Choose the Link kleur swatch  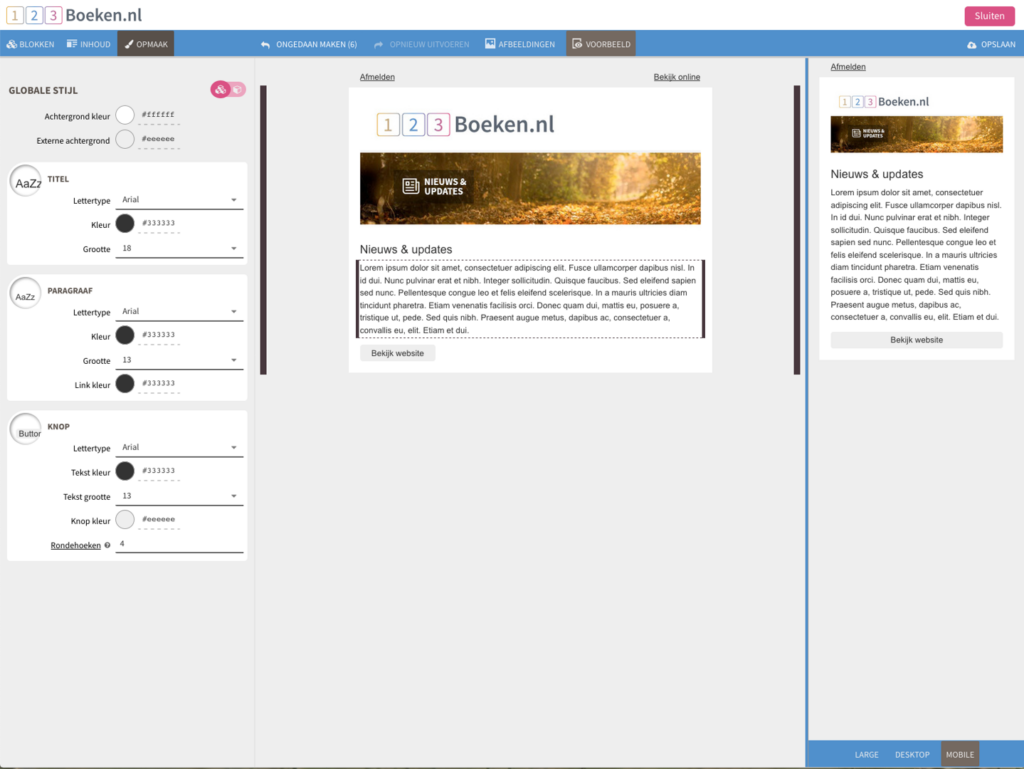coord(125,384)
